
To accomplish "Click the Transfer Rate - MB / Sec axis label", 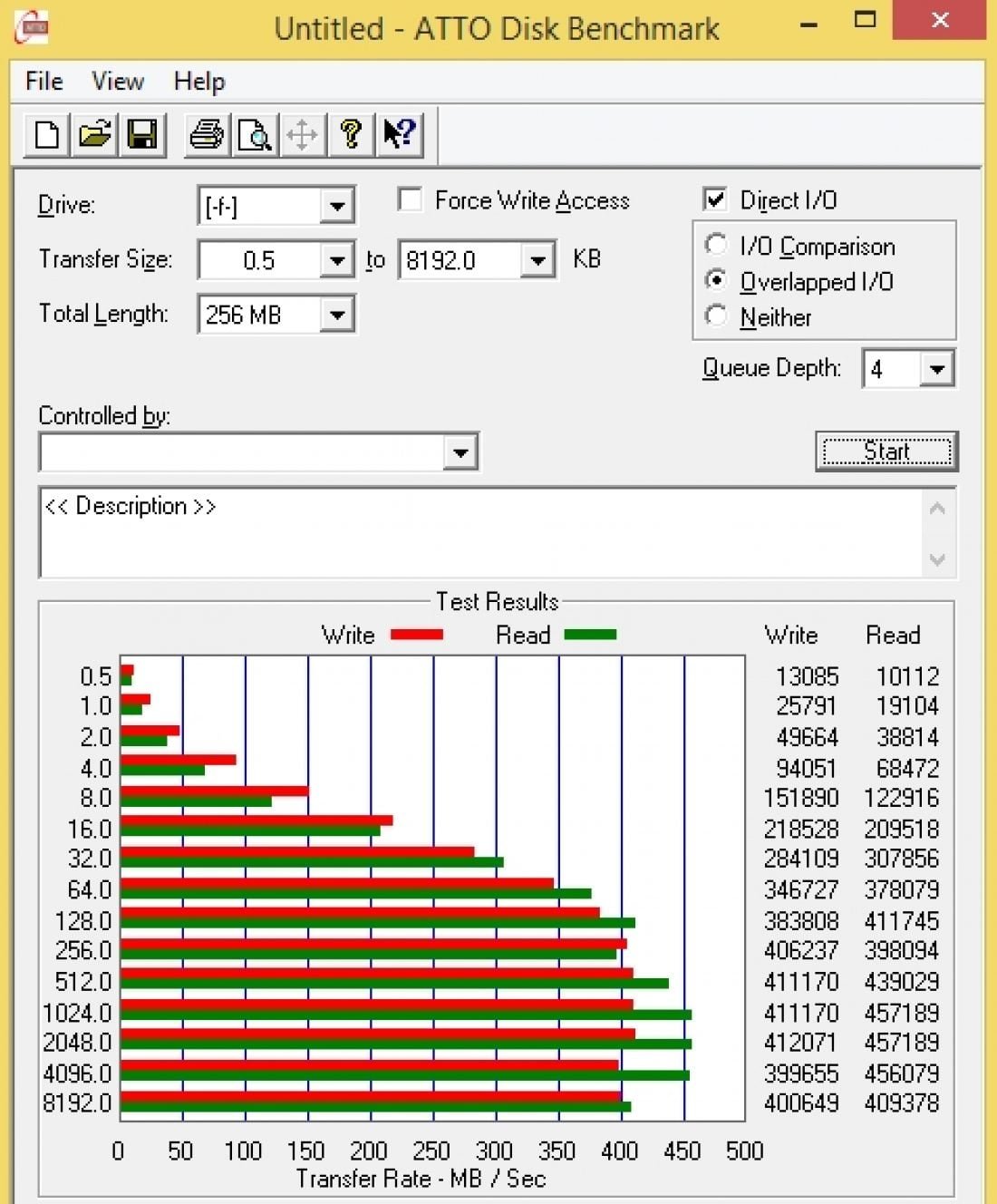I will (x=421, y=1179).
